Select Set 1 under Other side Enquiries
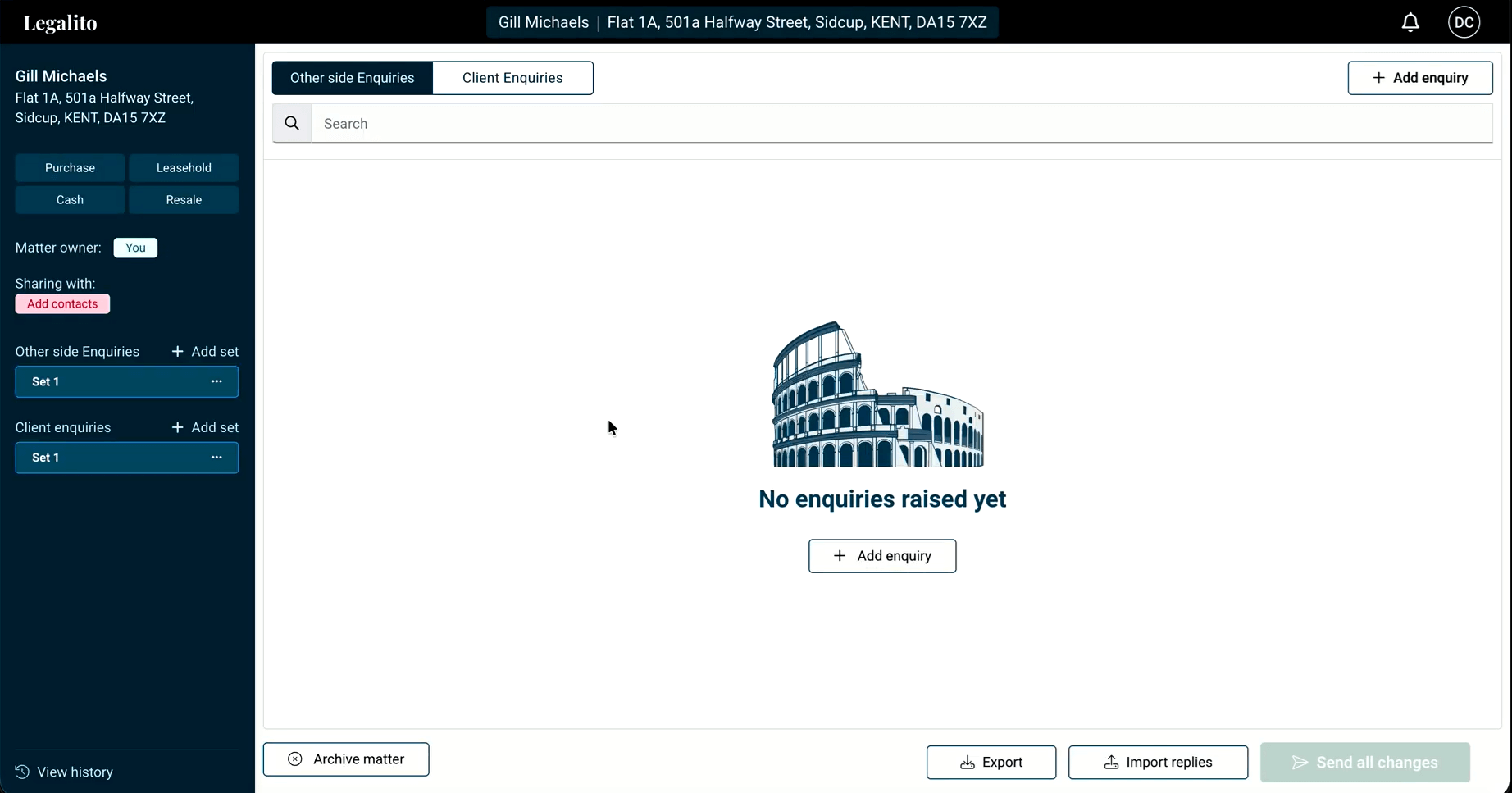 click(x=107, y=382)
